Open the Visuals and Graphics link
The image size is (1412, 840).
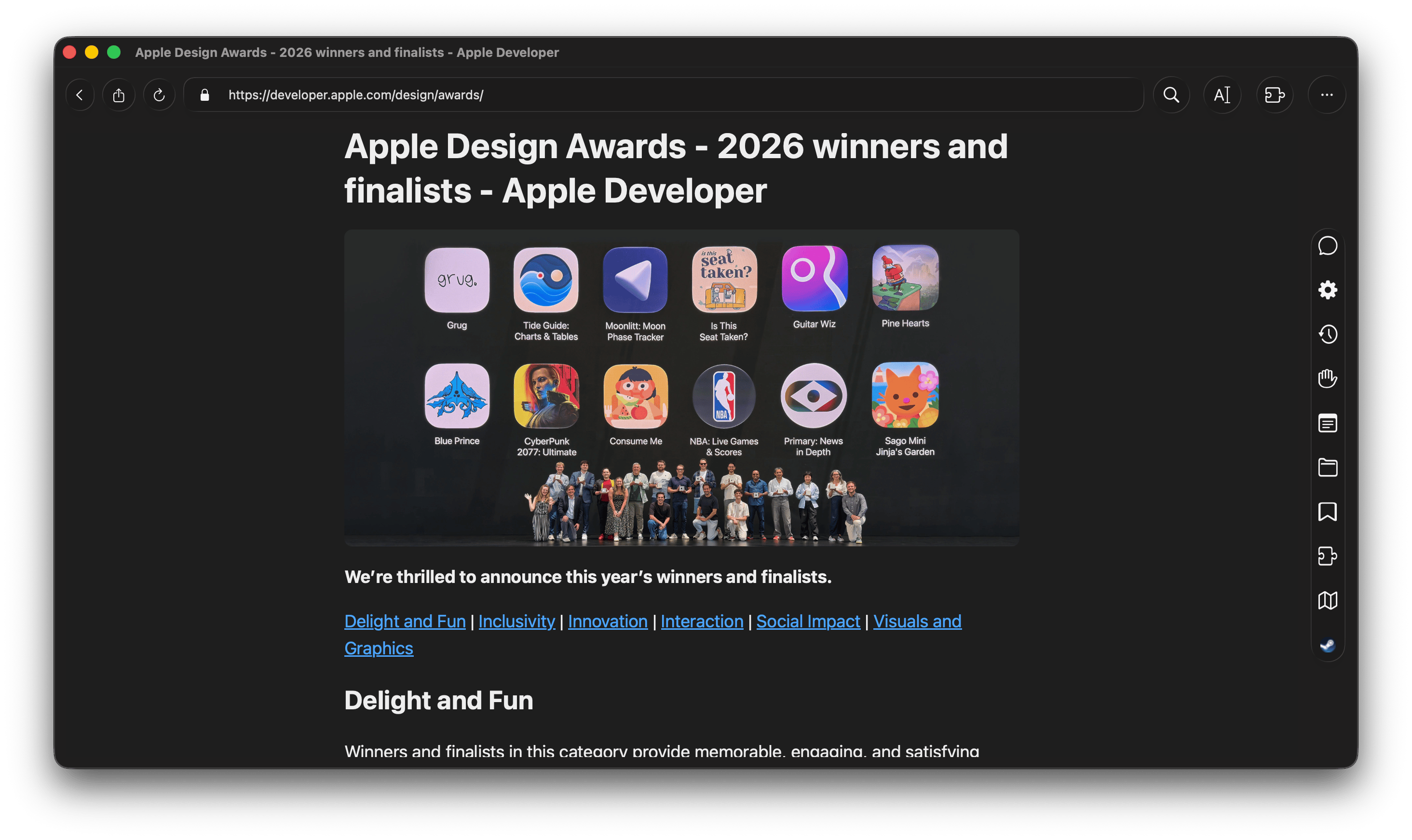click(917, 622)
